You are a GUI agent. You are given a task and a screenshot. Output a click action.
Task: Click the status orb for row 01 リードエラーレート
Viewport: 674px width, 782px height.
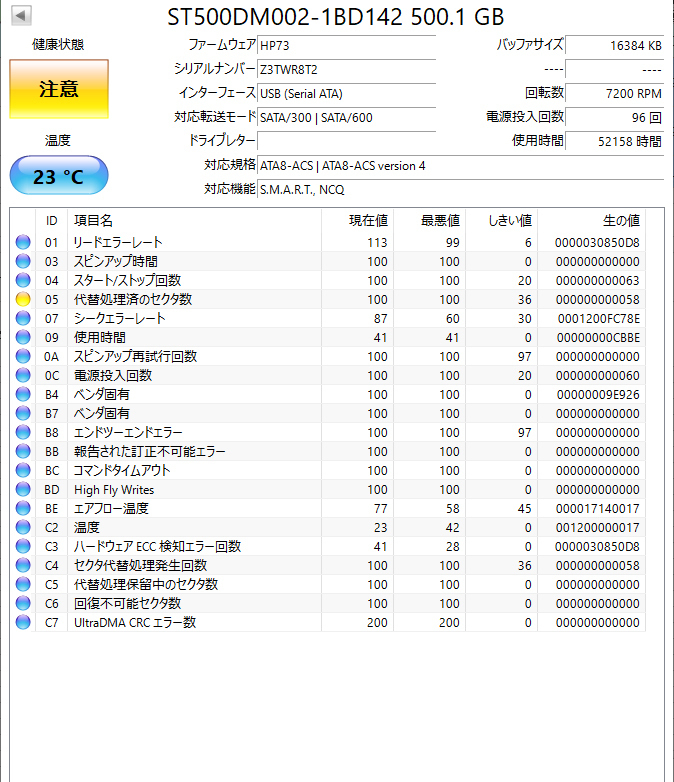[x=23, y=242]
